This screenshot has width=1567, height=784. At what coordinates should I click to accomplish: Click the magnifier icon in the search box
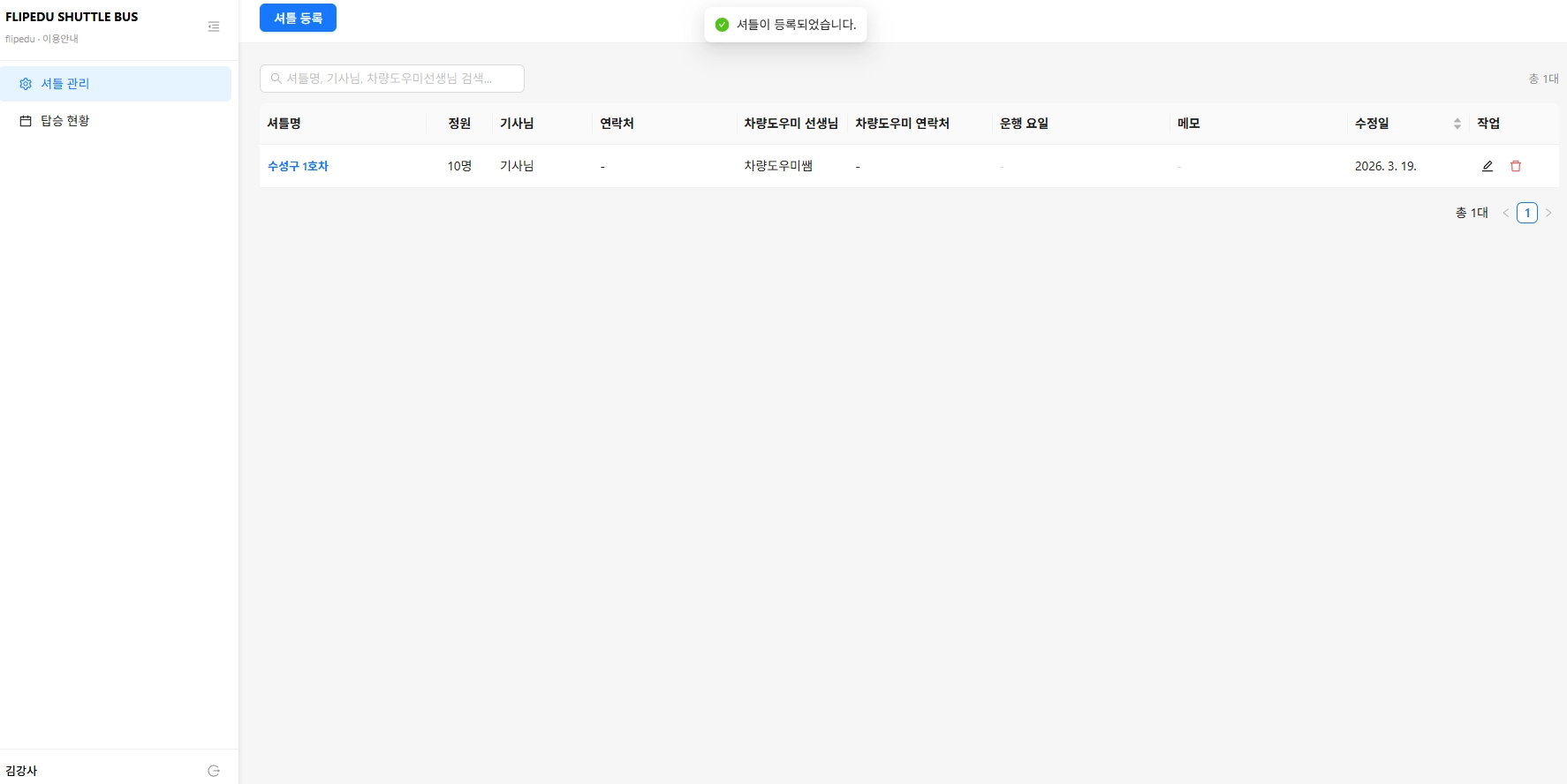coord(276,79)
